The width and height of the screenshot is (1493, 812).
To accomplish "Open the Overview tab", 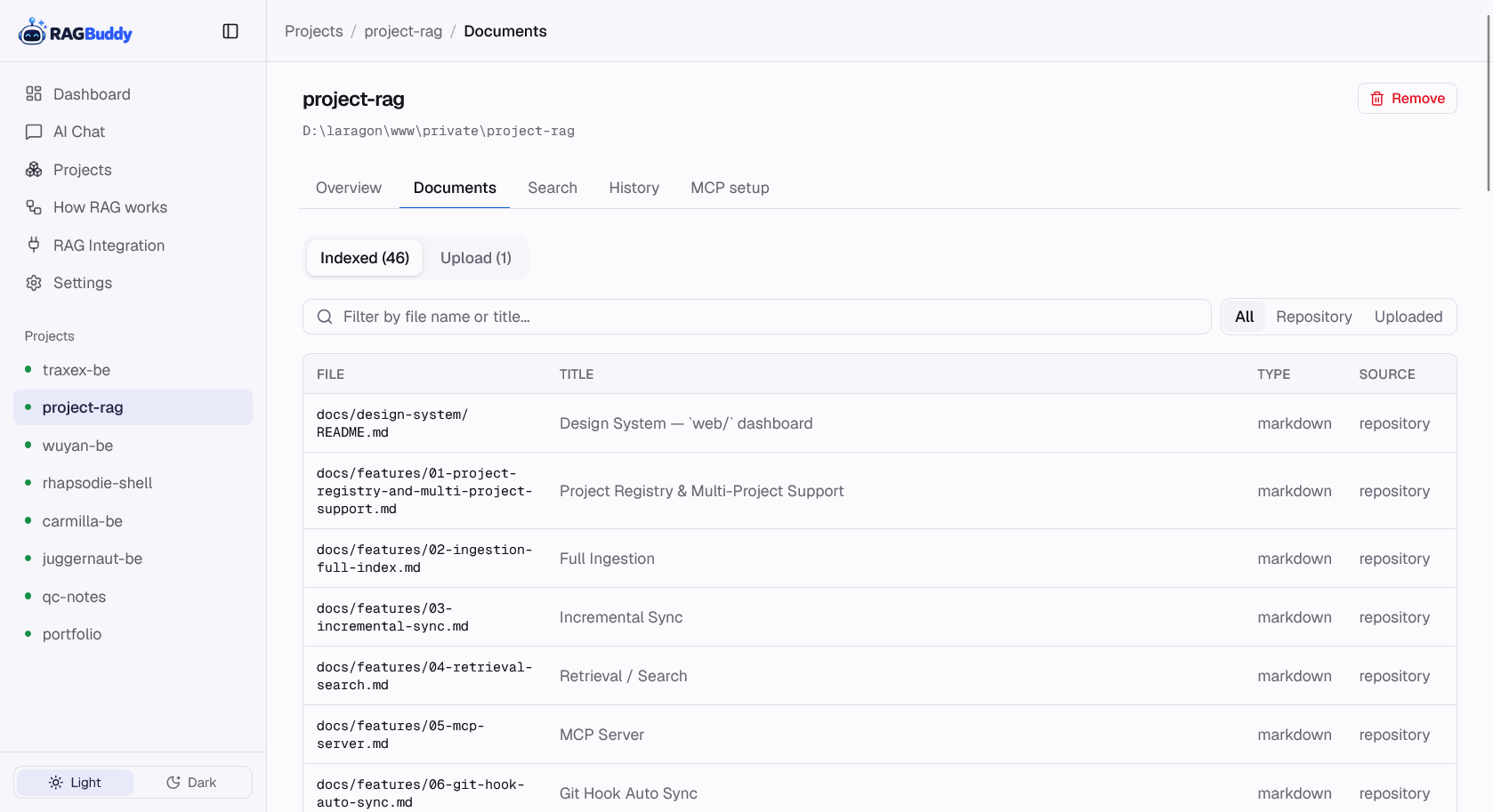I will tap(349, 188).
